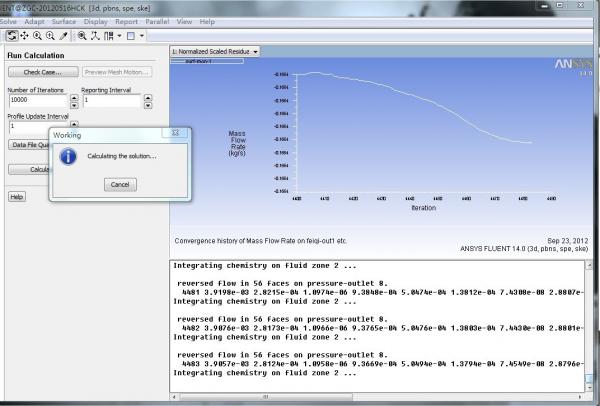Open the graphics window layout dropdown arrow

[142, 36]
